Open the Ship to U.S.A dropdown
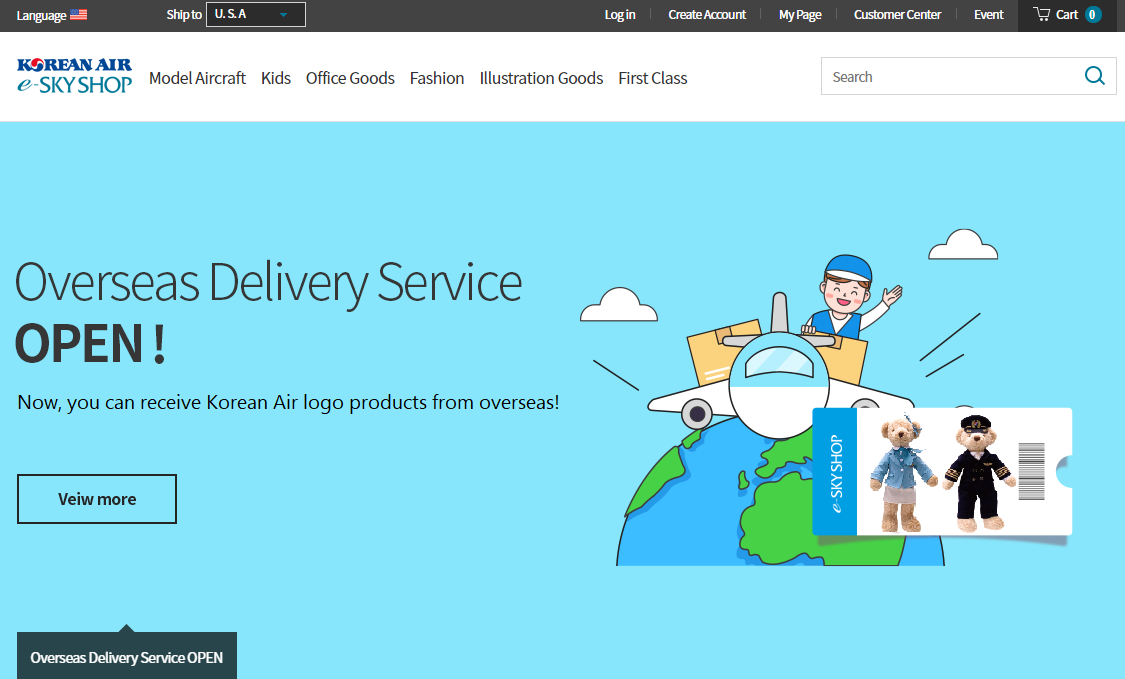 [255, 14]
